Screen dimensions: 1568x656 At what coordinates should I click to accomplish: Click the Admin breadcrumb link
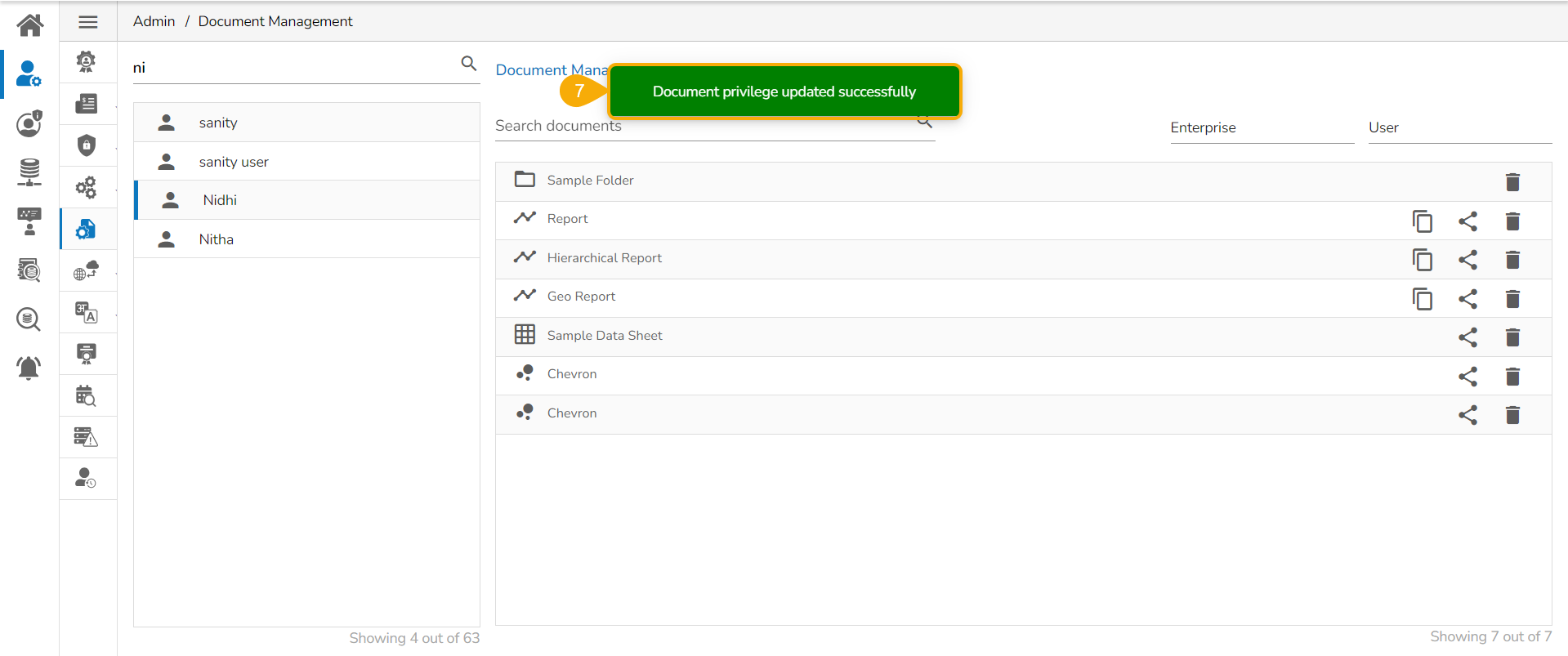154,21
